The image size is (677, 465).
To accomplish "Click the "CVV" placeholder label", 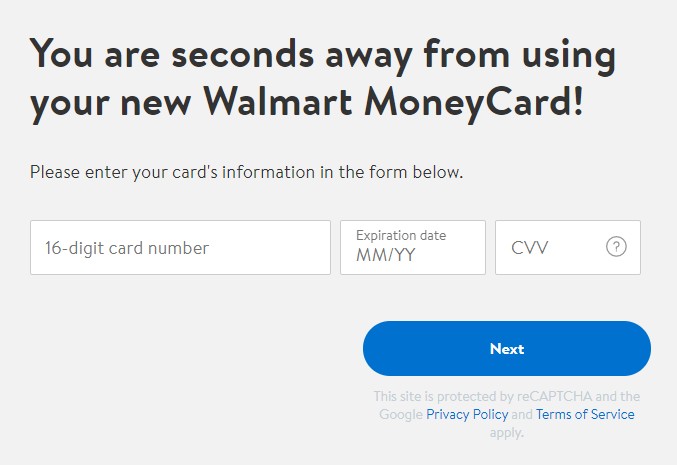I will tap(530, 248).
